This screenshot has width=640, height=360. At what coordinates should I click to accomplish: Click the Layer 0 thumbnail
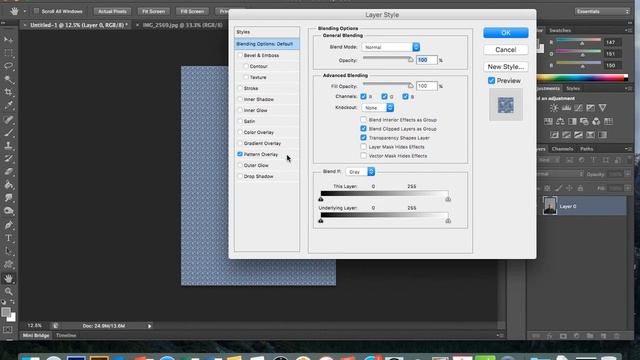550,206
